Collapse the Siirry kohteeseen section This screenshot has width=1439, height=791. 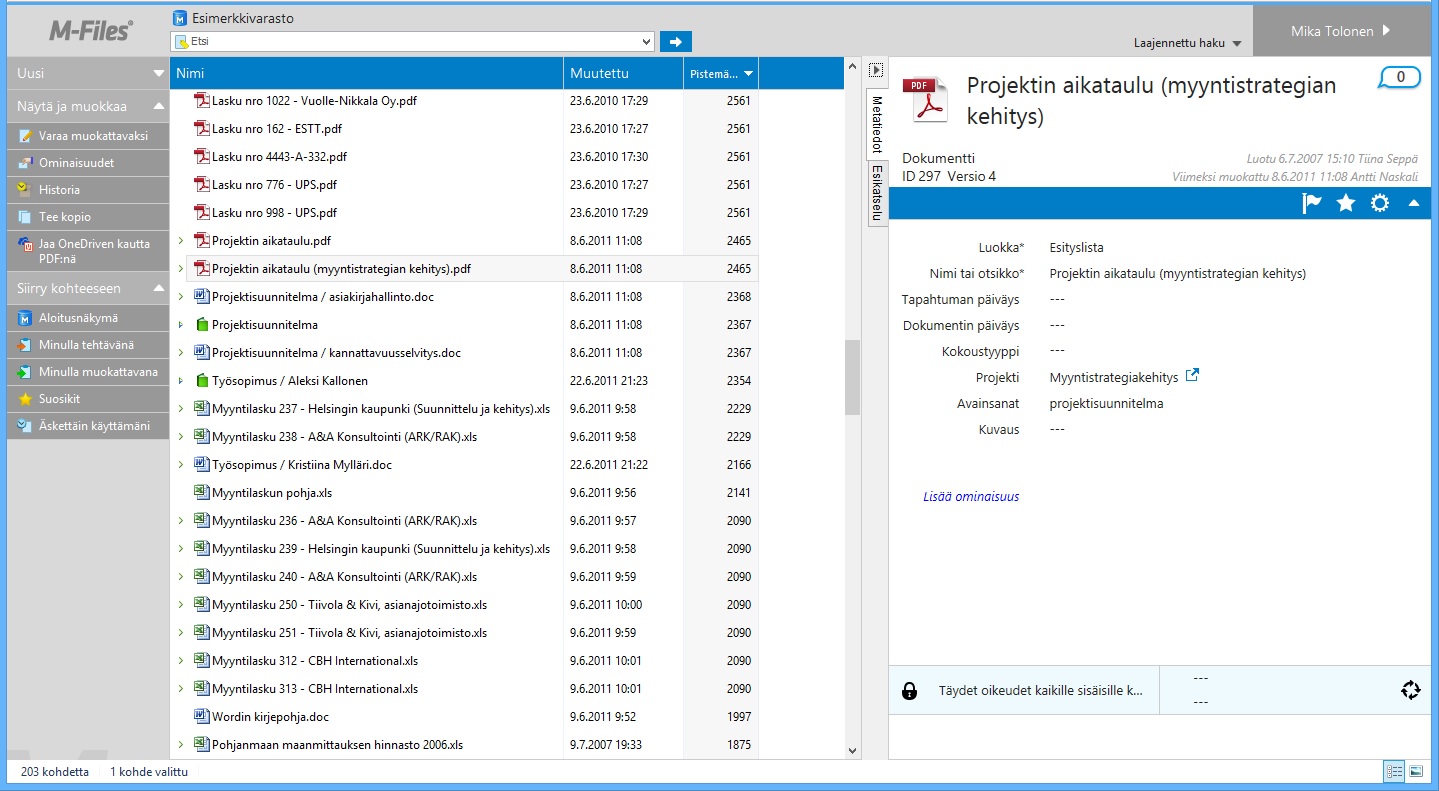[158, 288]
